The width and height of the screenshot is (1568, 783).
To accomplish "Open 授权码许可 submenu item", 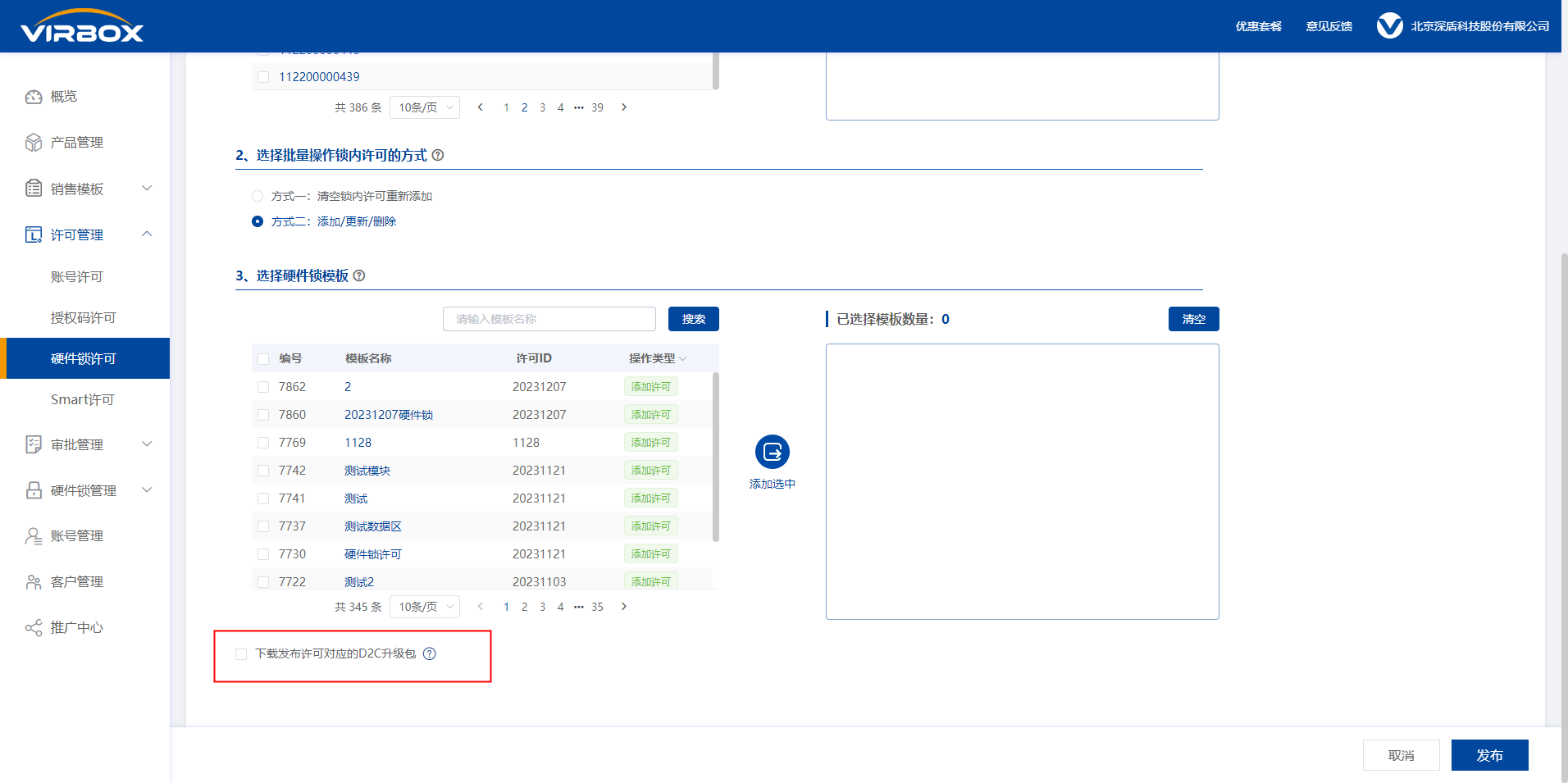I will coord(85,317).
